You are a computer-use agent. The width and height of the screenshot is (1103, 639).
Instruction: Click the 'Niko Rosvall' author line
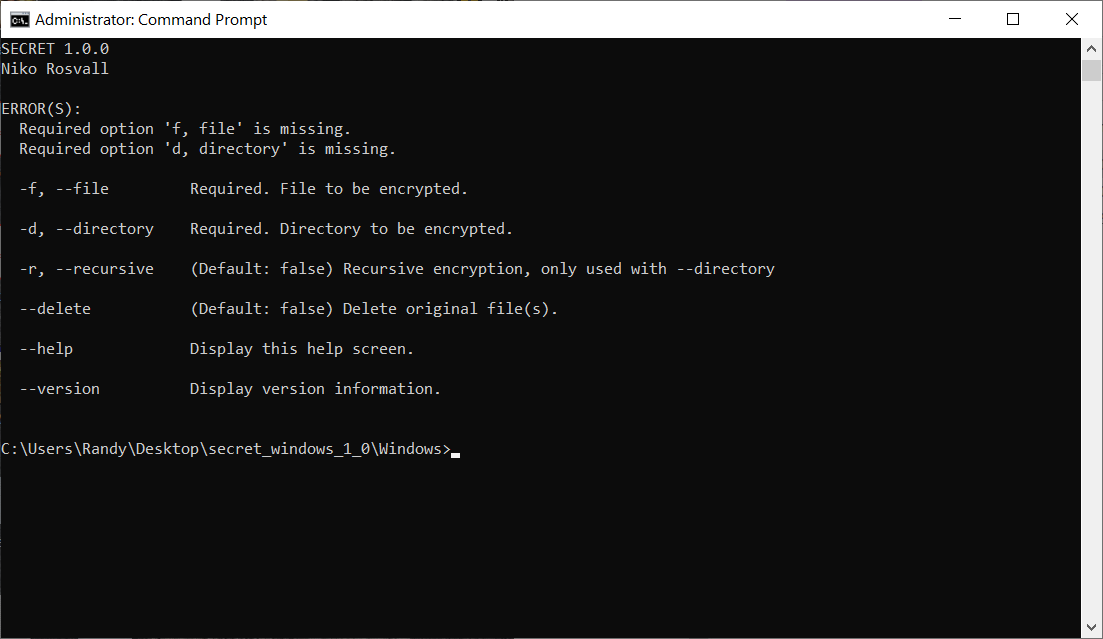coord(55,69)
